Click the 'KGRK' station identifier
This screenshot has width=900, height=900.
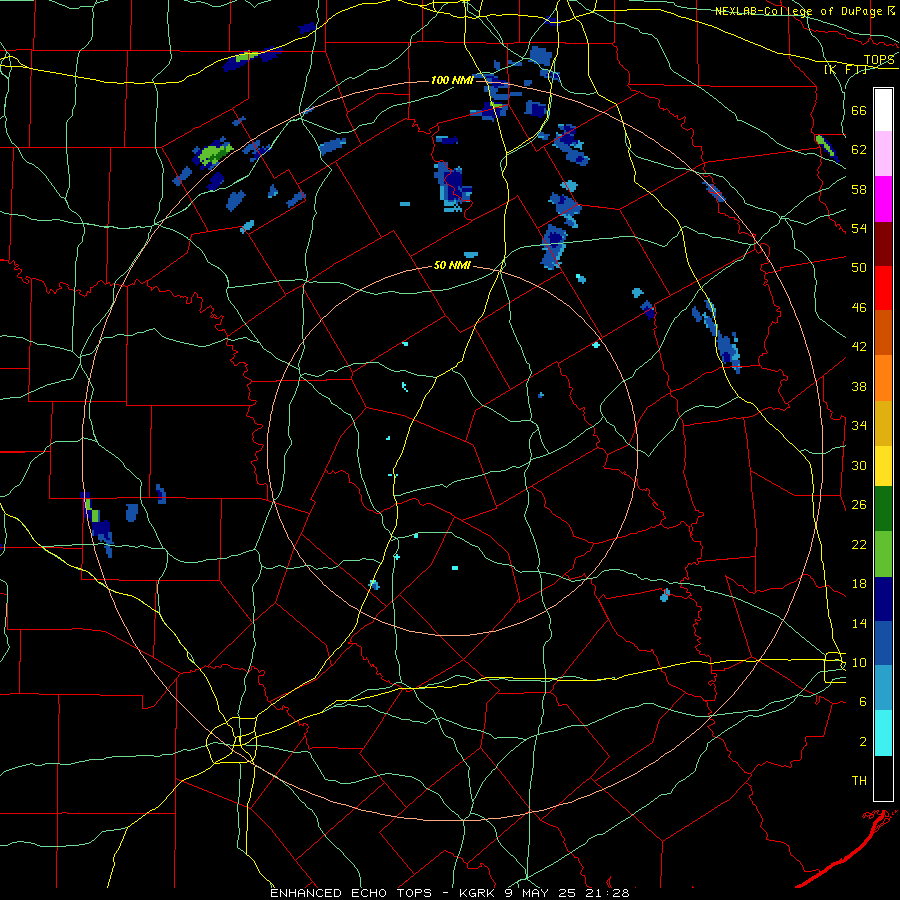pyautogui.click(x=478, y=893)
